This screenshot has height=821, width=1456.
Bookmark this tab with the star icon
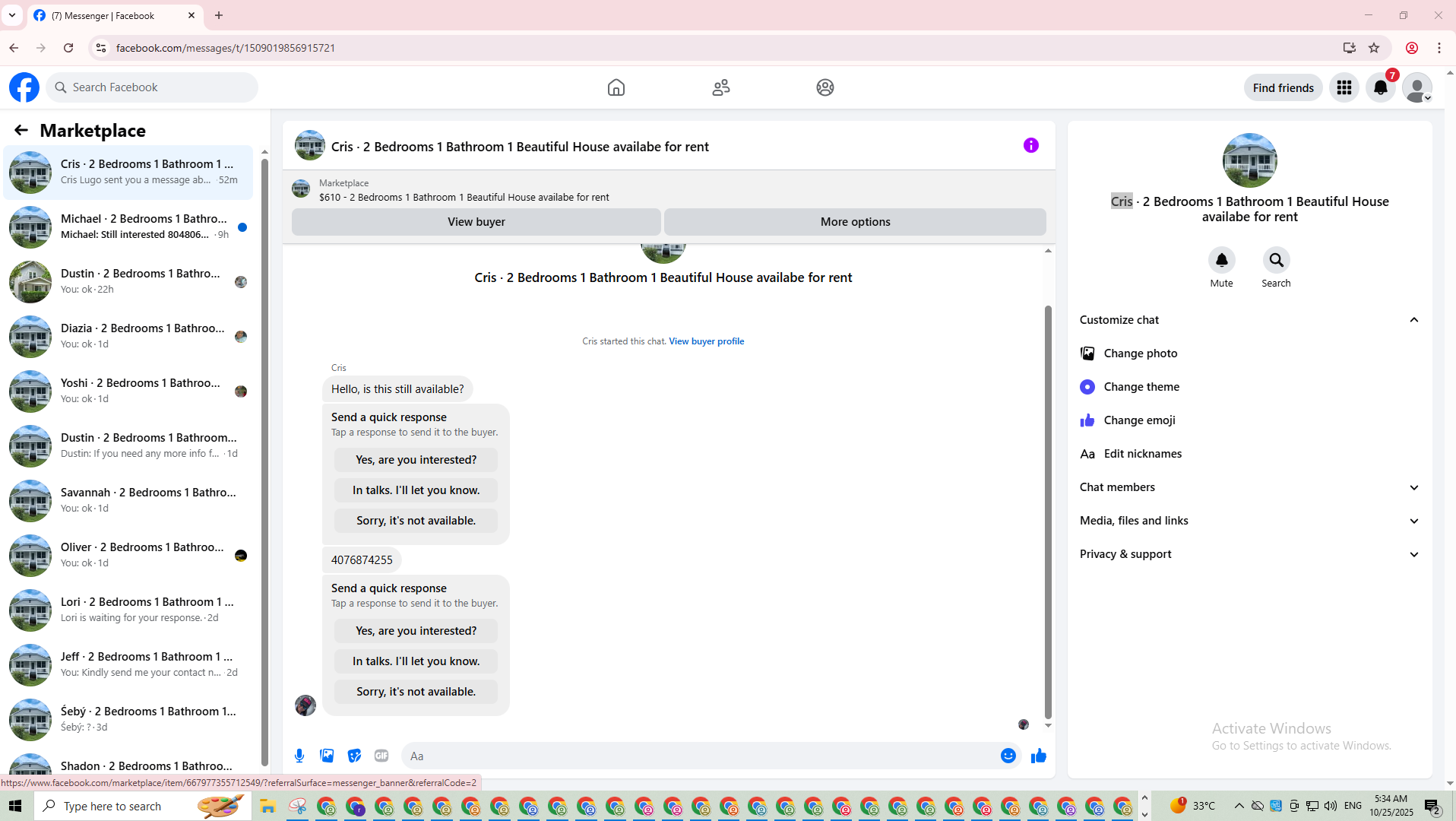[x=1374, y=48]
